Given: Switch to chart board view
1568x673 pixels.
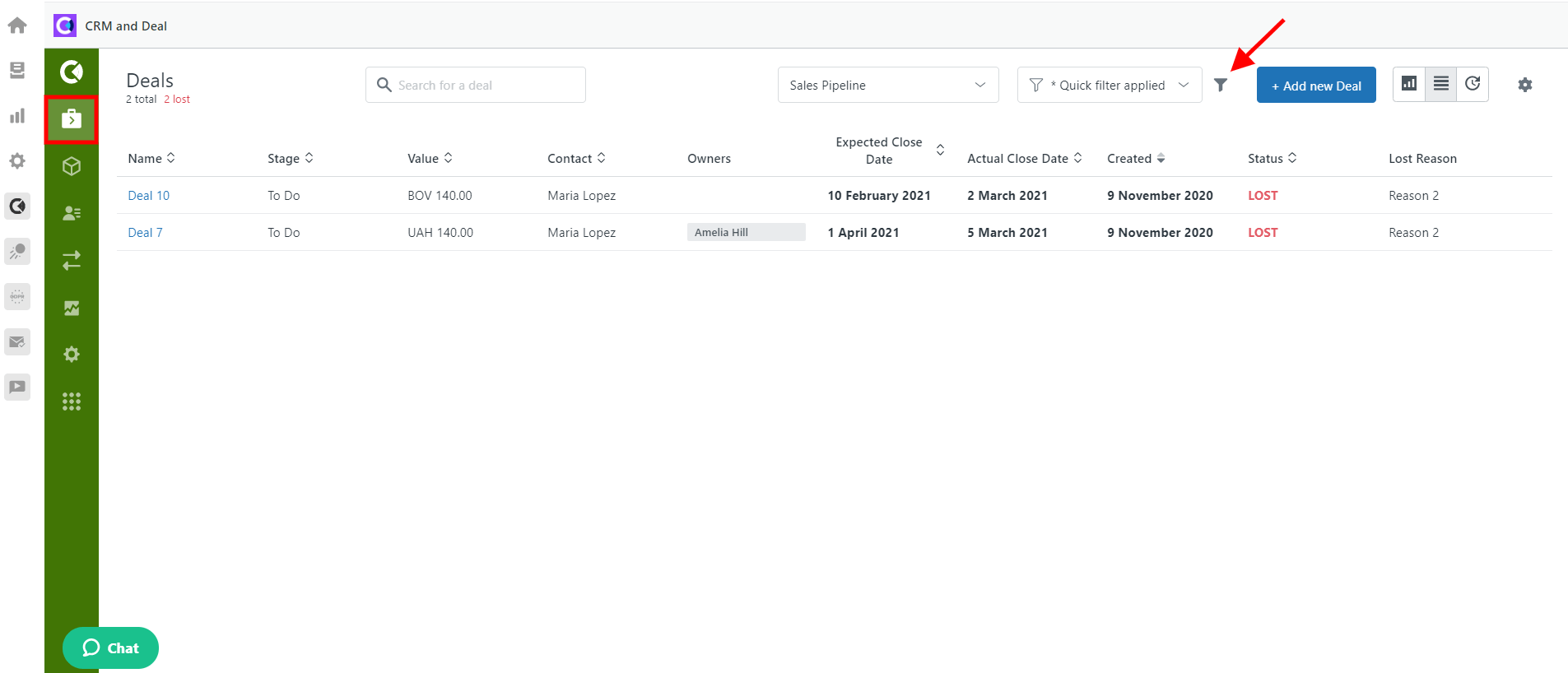Looking at the screenshot, I should [x=1409, y=84].
